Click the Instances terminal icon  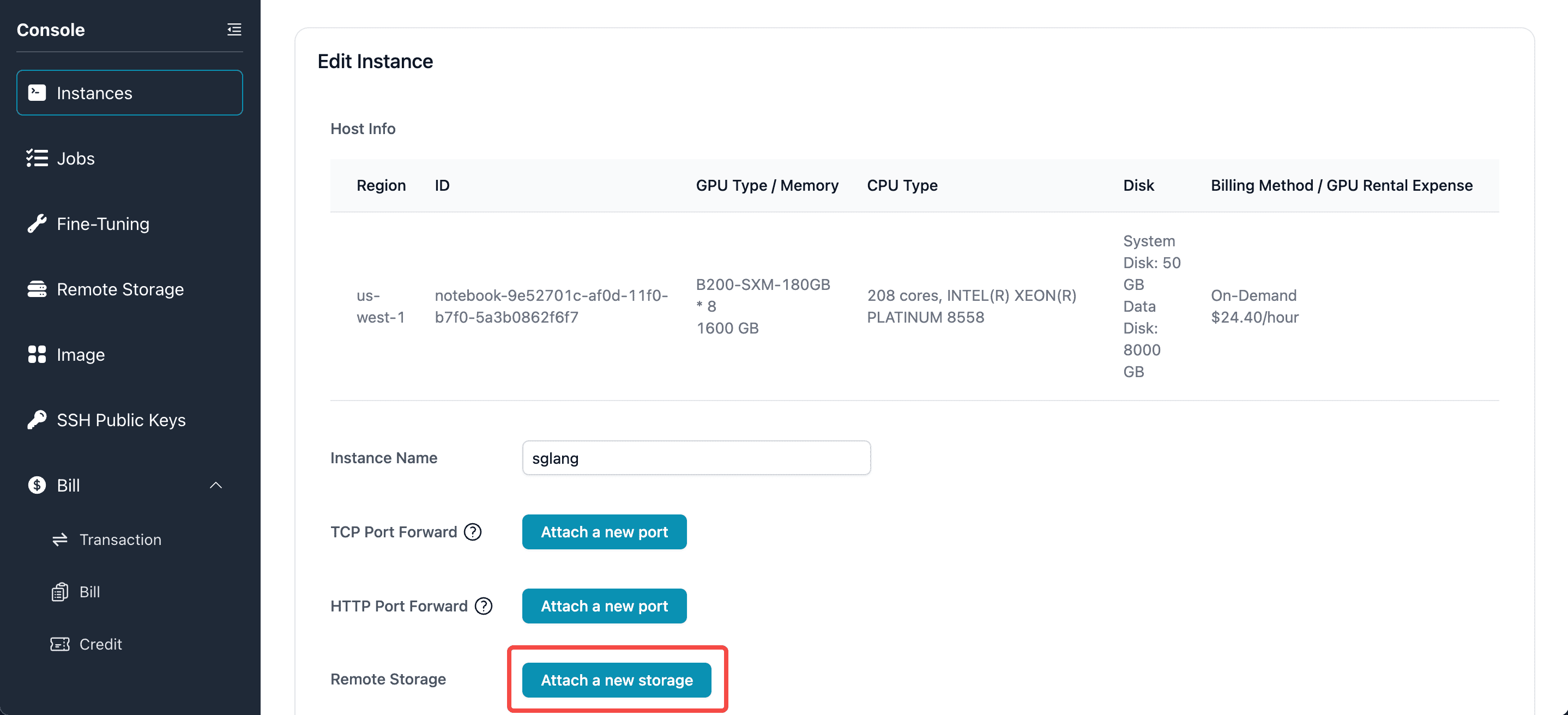coord(37,93)
